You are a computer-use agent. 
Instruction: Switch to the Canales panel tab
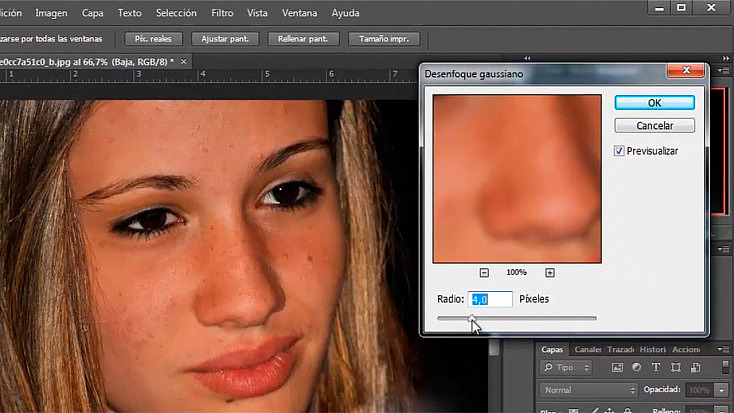tap(587, 349)
